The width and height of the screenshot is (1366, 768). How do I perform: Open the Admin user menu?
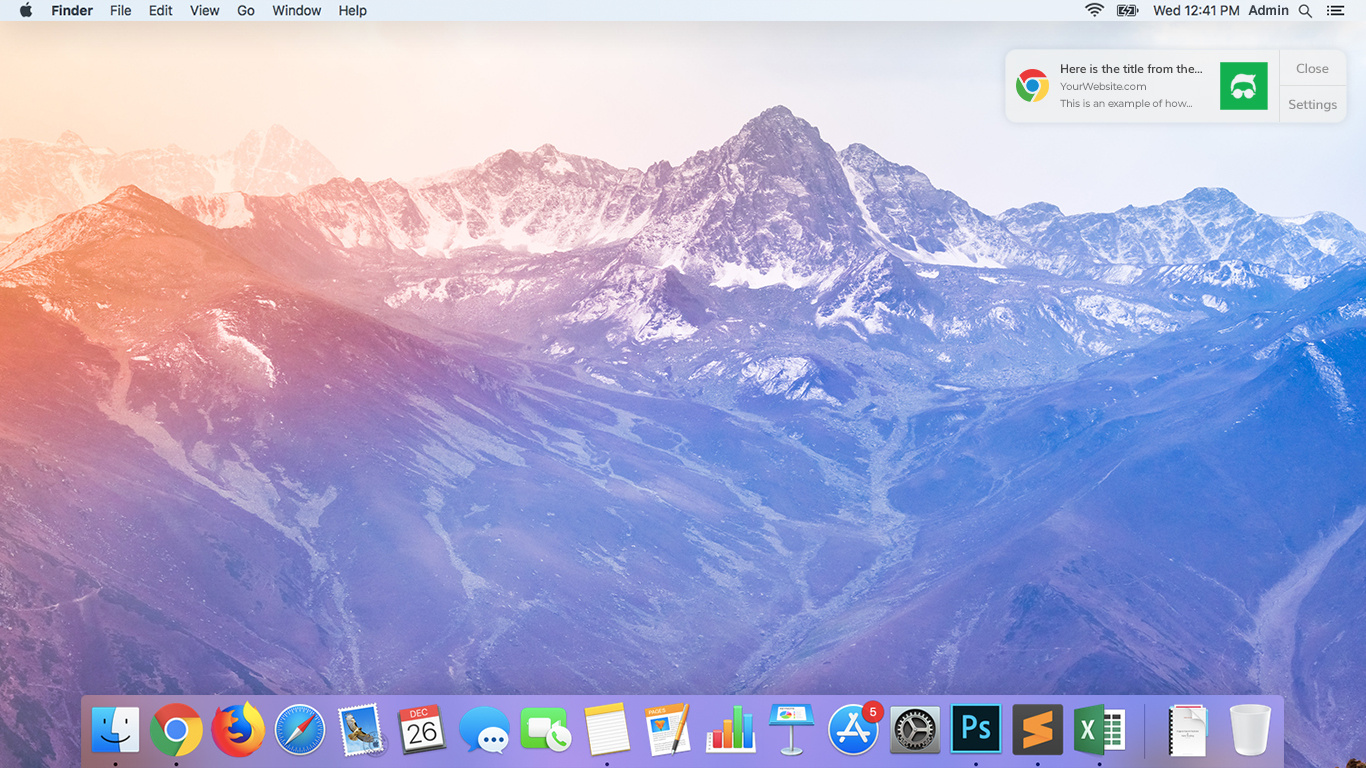[1268, 10]
